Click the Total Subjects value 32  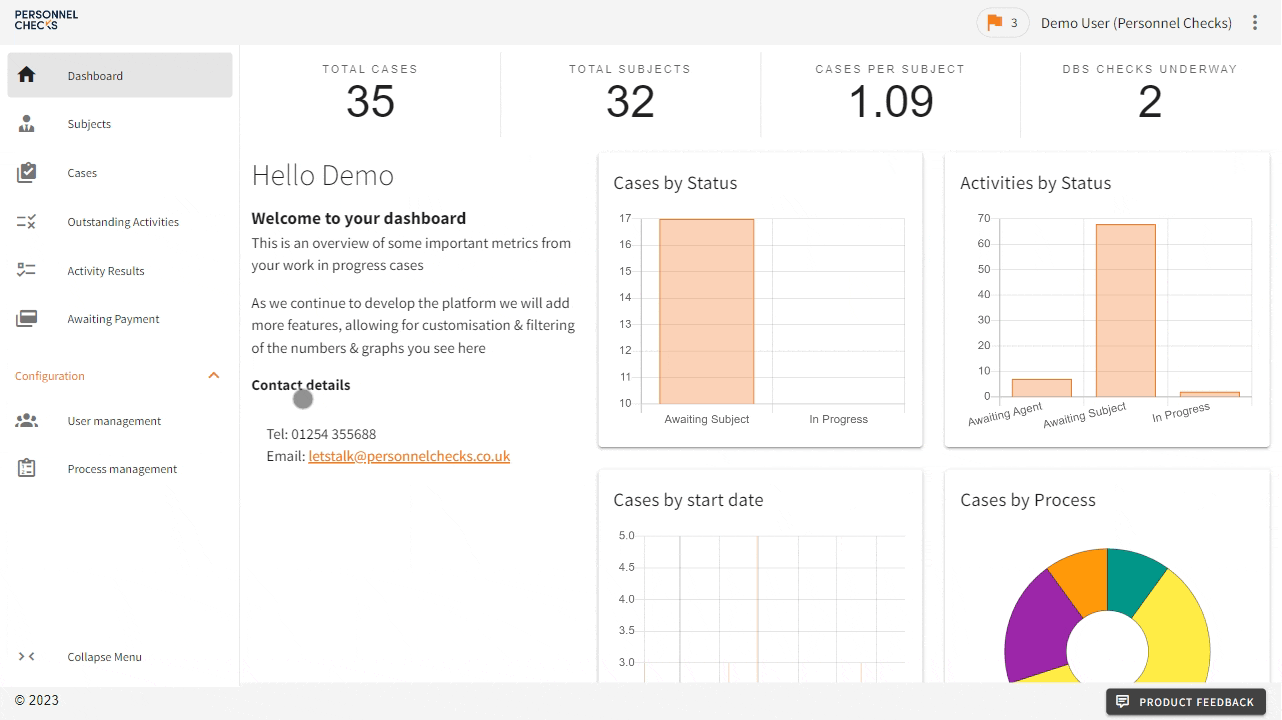pyautogui.click(x=630, y=101)
